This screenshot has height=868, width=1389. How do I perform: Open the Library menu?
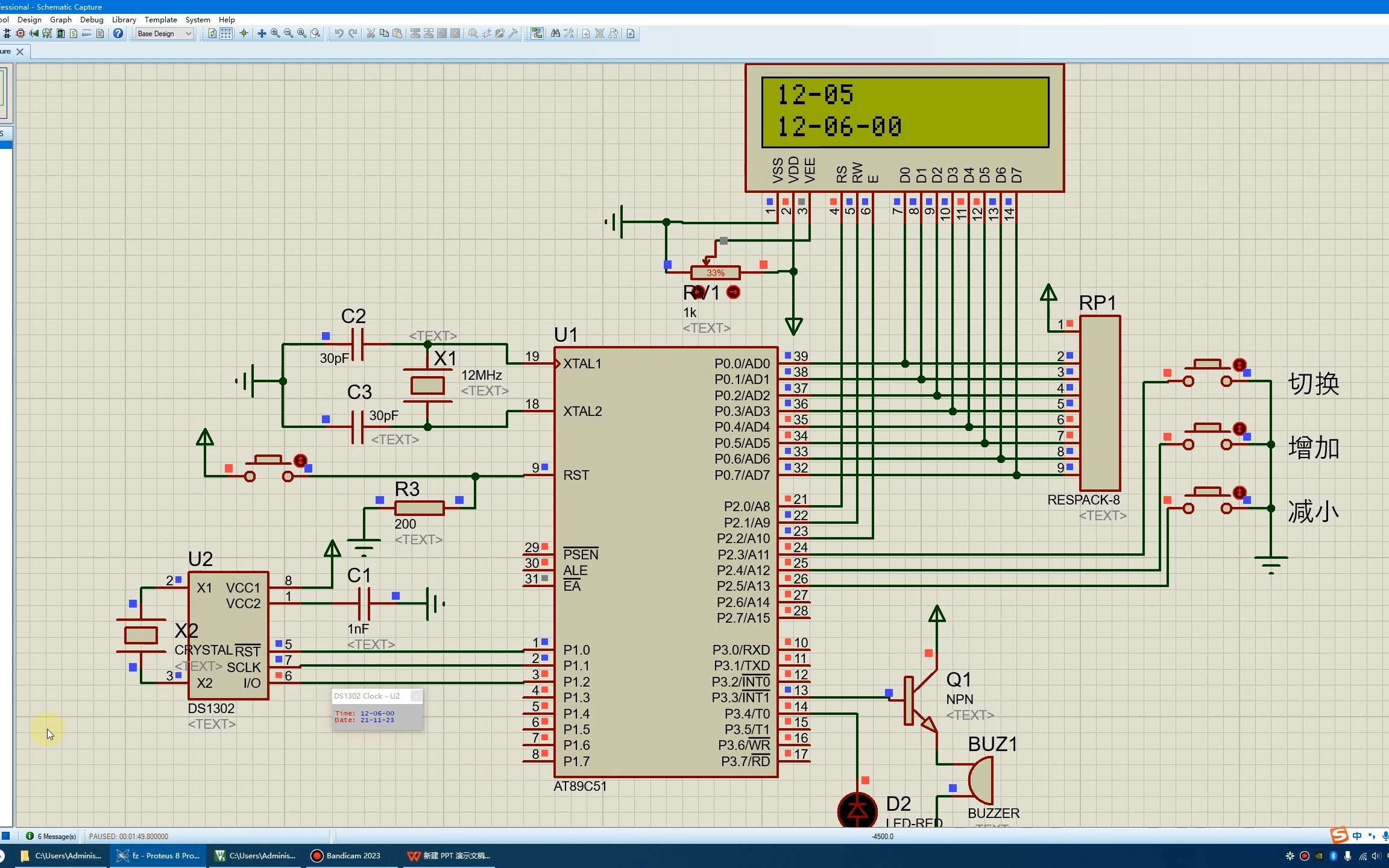coord(124,20)
